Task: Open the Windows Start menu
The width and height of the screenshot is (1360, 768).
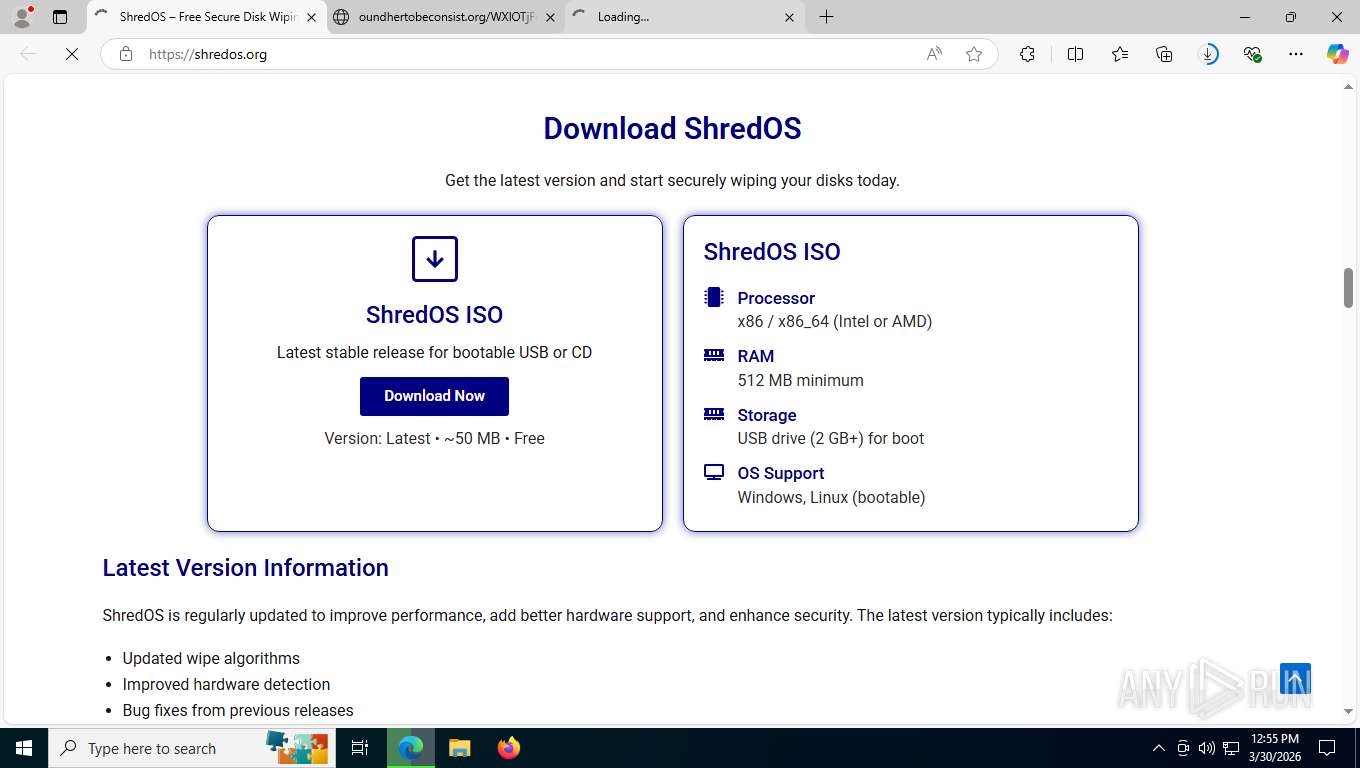Action: (24, 748)
